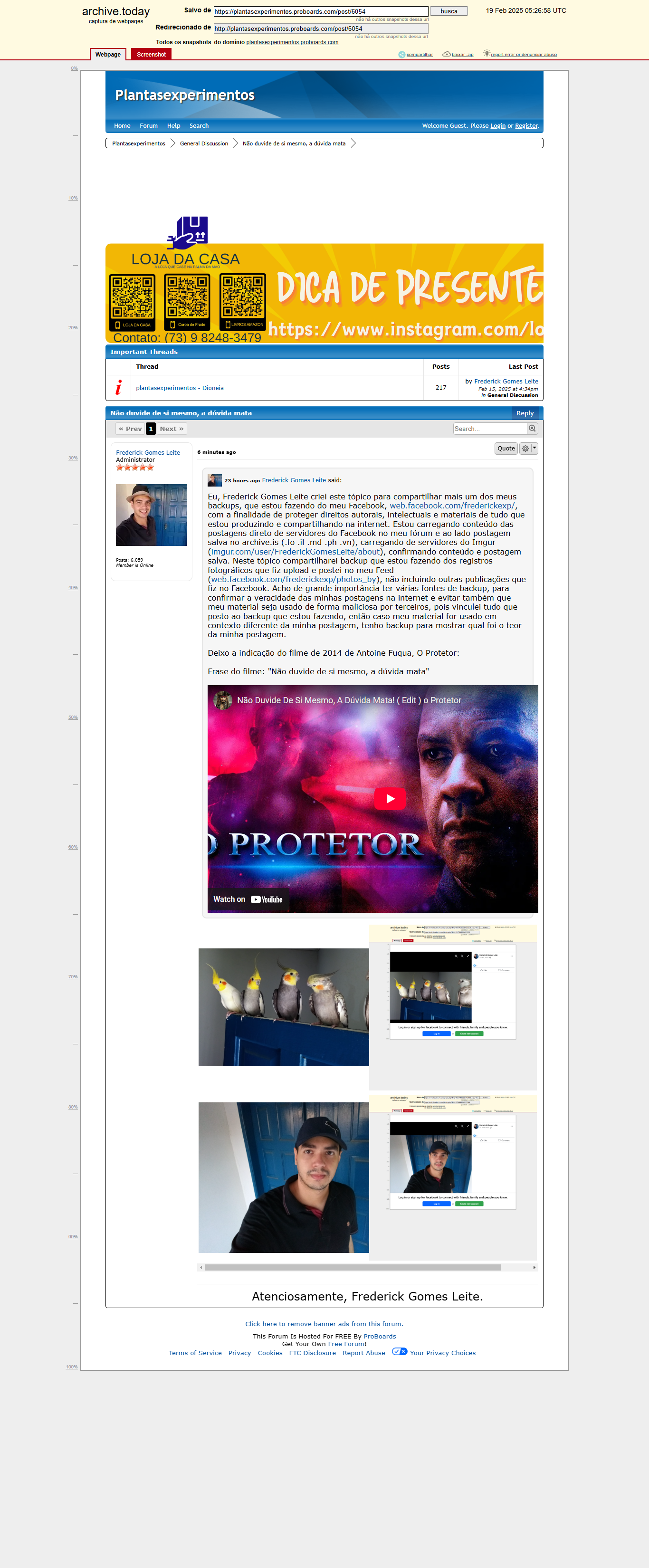Click the red info icon beside Dioneia thread
This screenshot has width=649, height=1568.
tap(118, 388)
